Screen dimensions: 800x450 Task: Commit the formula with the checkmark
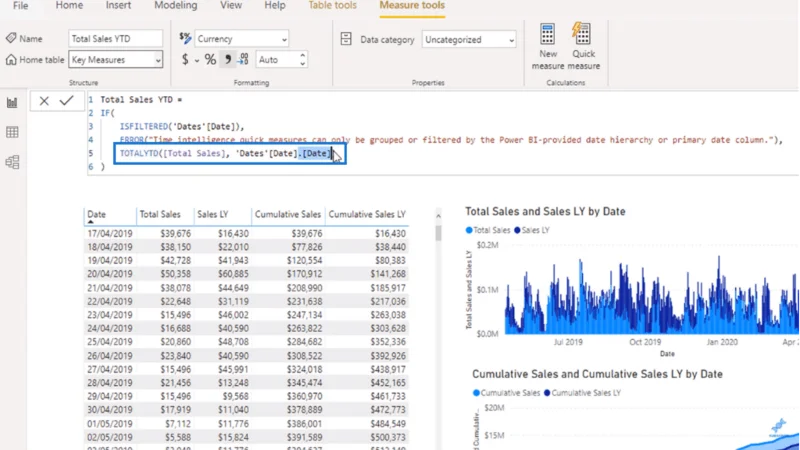pyautogui.click(x=66, y=101)
